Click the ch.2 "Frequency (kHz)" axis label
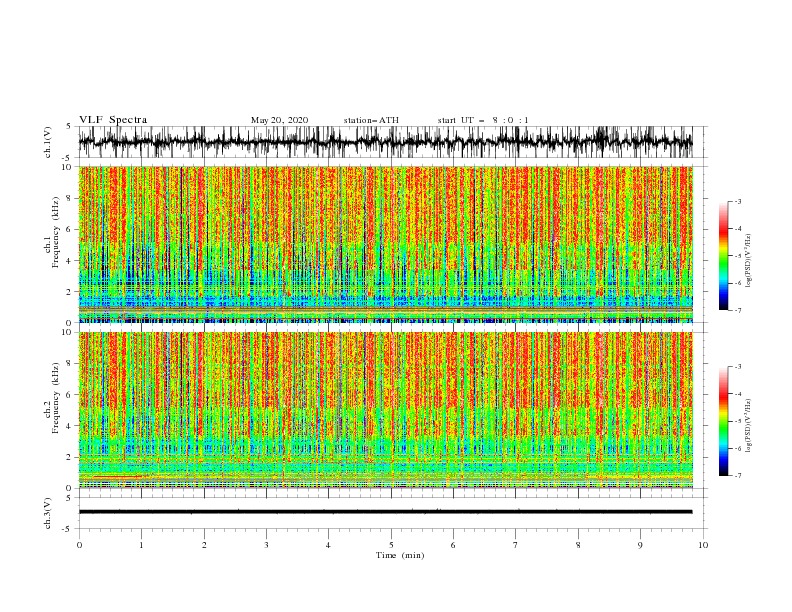 pos(56,398)
